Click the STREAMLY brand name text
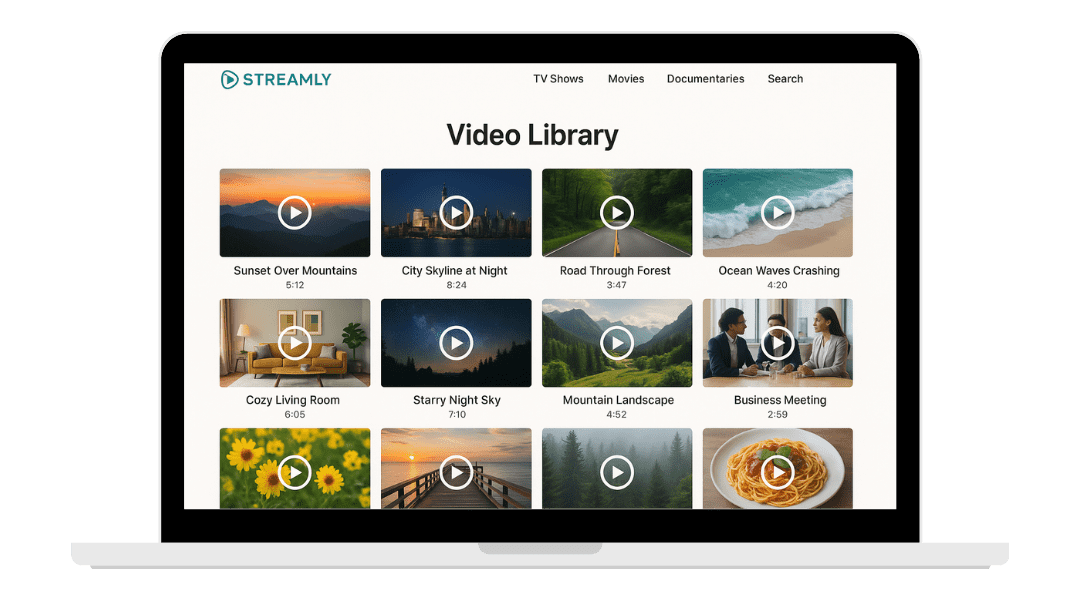Viewport: 1080px width, 600px height. pyautogui.click(x=287, y=79)
